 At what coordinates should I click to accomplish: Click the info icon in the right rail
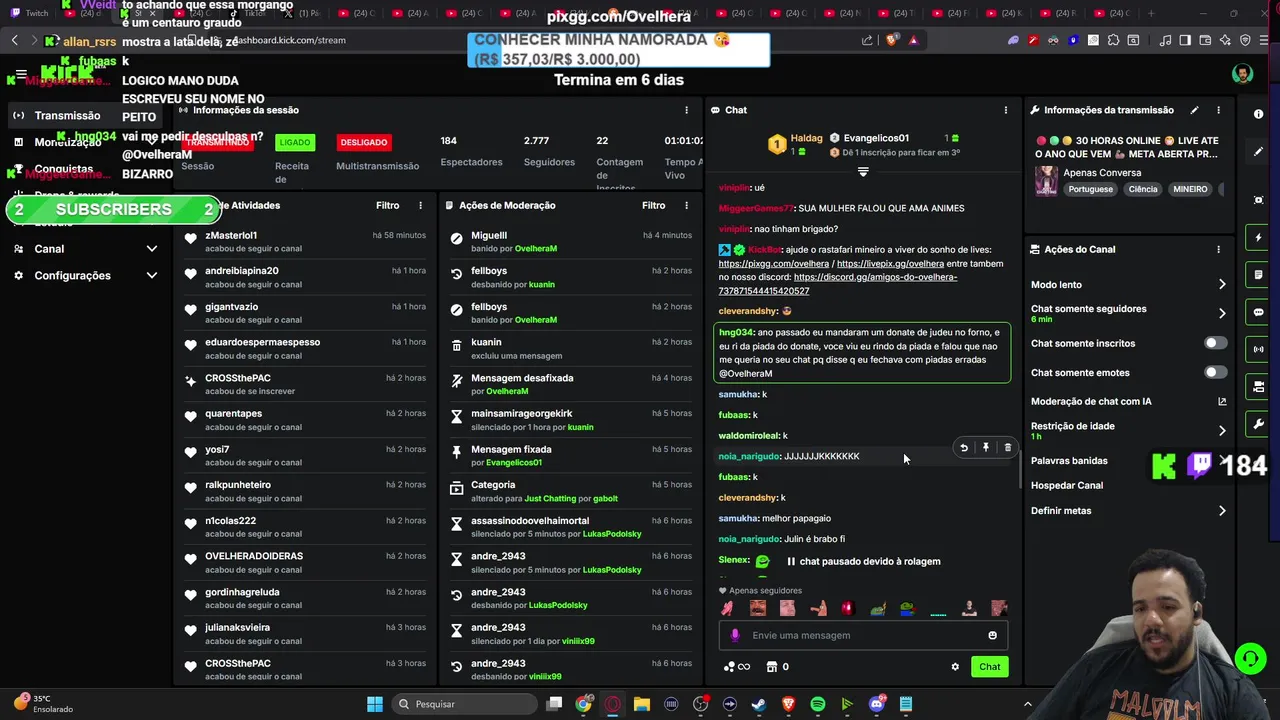(1258, 114)
